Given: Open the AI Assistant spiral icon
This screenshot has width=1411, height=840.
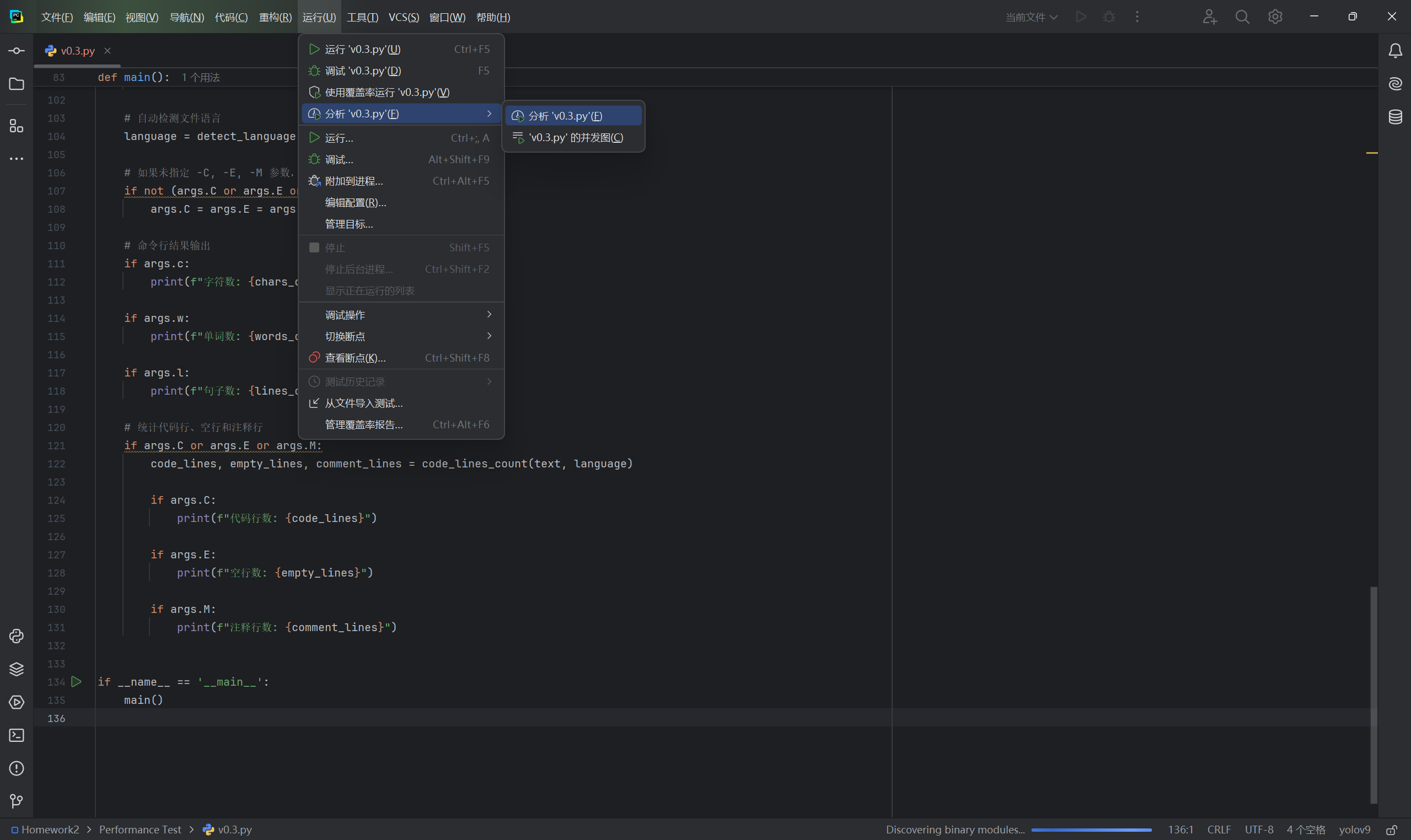Looking at the screenshot, I should pos(1395,84).
